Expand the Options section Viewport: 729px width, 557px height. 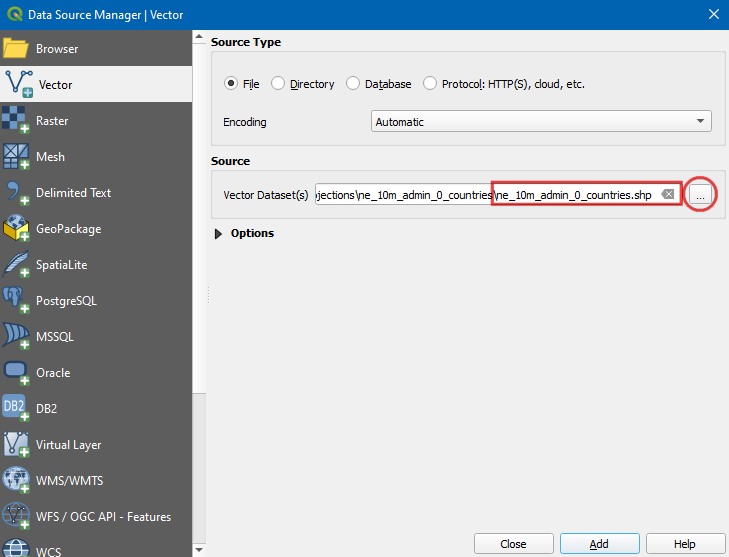[x=220, y=233]
